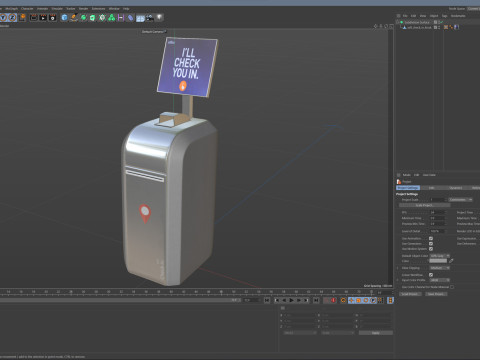Click the purple Bend deformer icon
Screen dimensions: 480x360
pyautogui.click(x=121, y=17)
